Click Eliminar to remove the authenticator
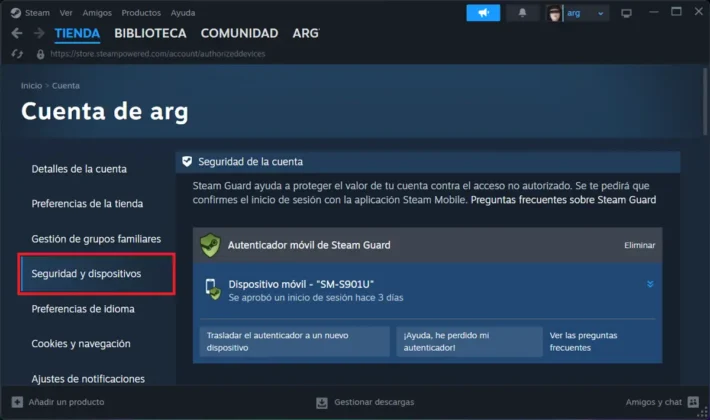The image size is (710, 420). [x=639, y=245]
